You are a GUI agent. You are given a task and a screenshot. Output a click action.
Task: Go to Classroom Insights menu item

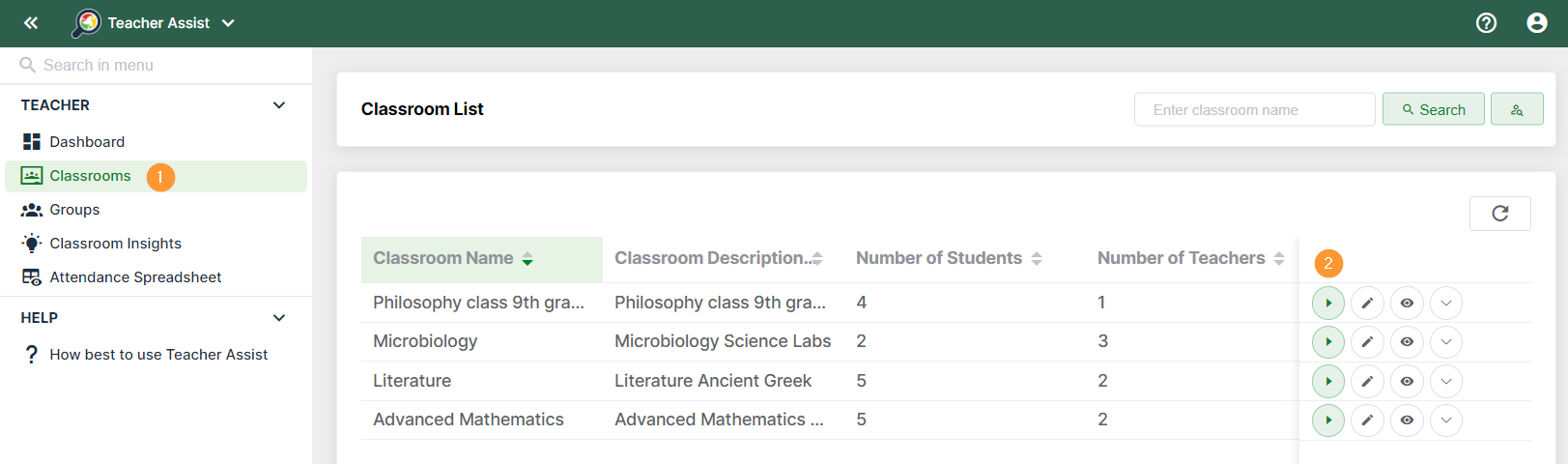pyautogui.click(x=115, y=244)
